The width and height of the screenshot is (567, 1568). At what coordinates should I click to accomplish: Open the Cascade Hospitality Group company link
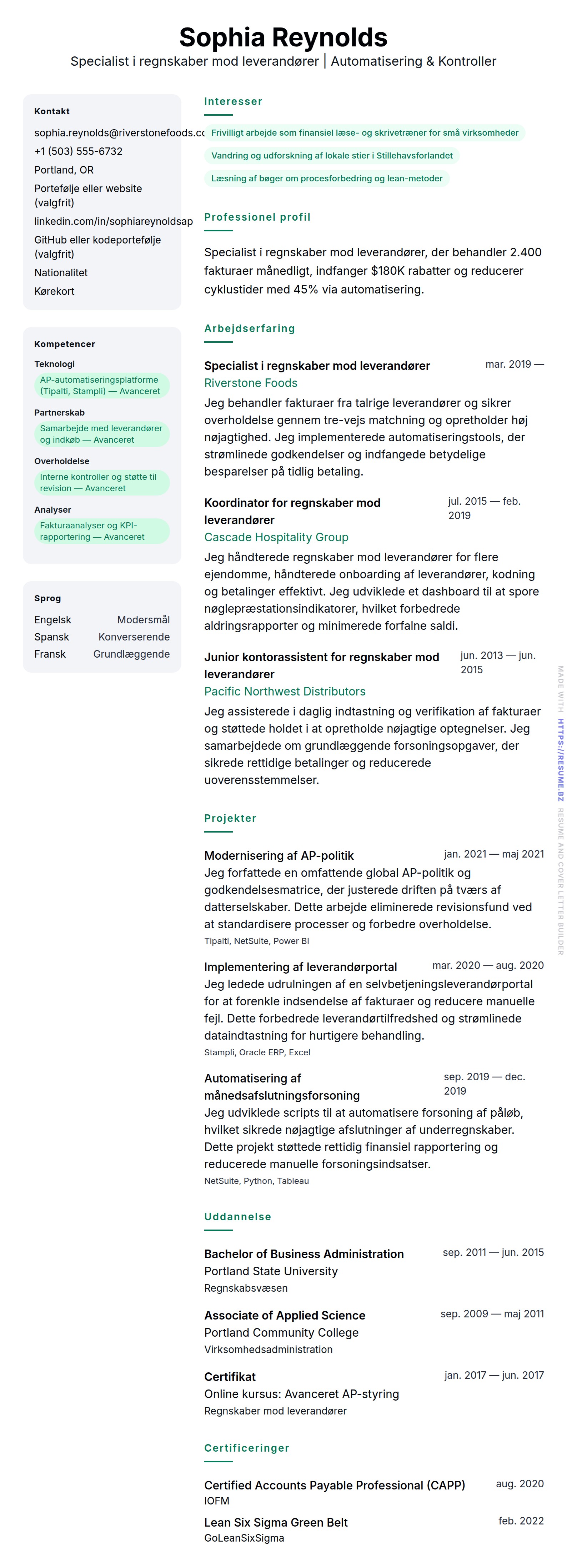(276, 537)
